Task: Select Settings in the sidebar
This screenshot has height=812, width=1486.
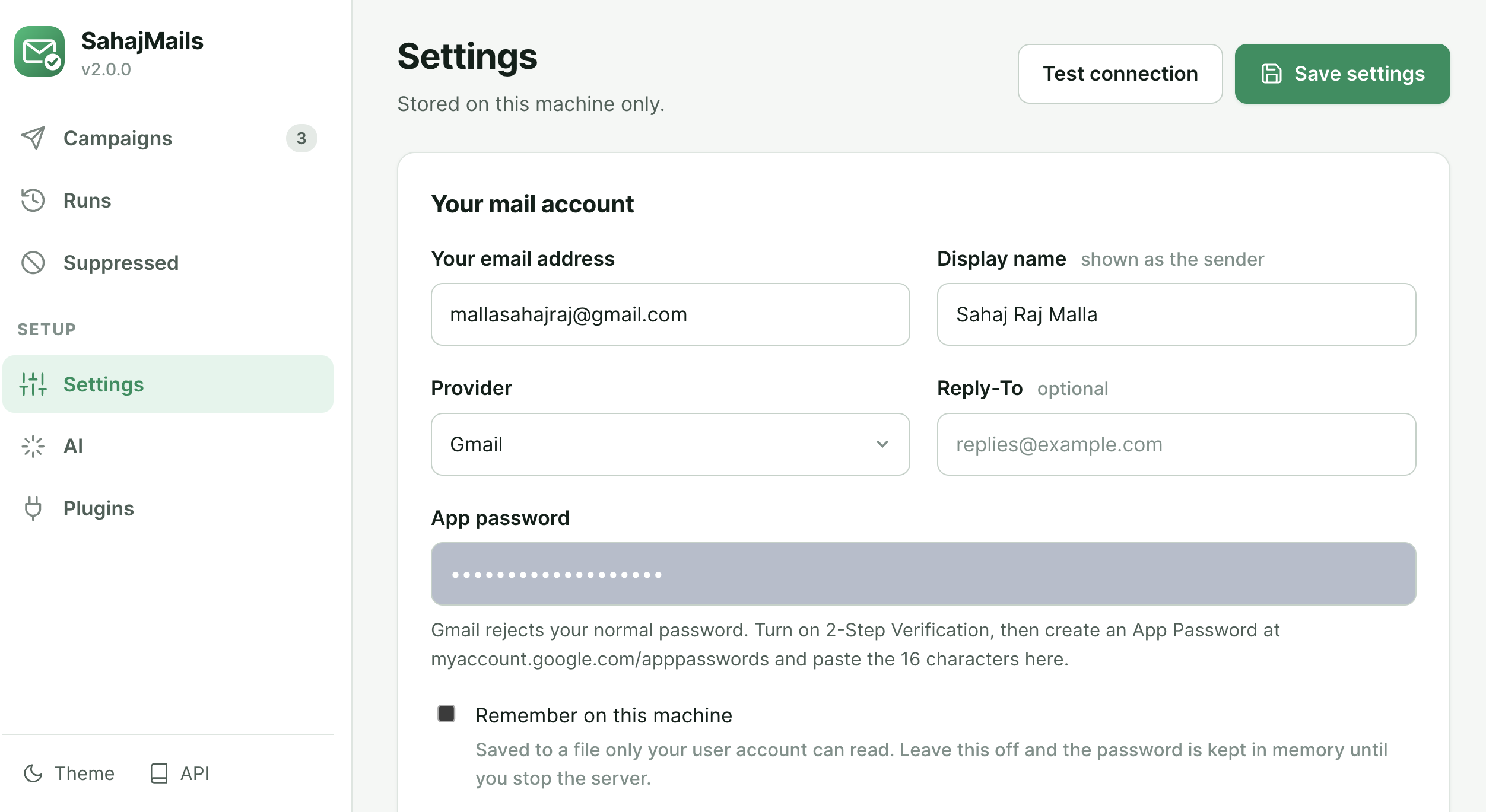Action: click(168, 384)
